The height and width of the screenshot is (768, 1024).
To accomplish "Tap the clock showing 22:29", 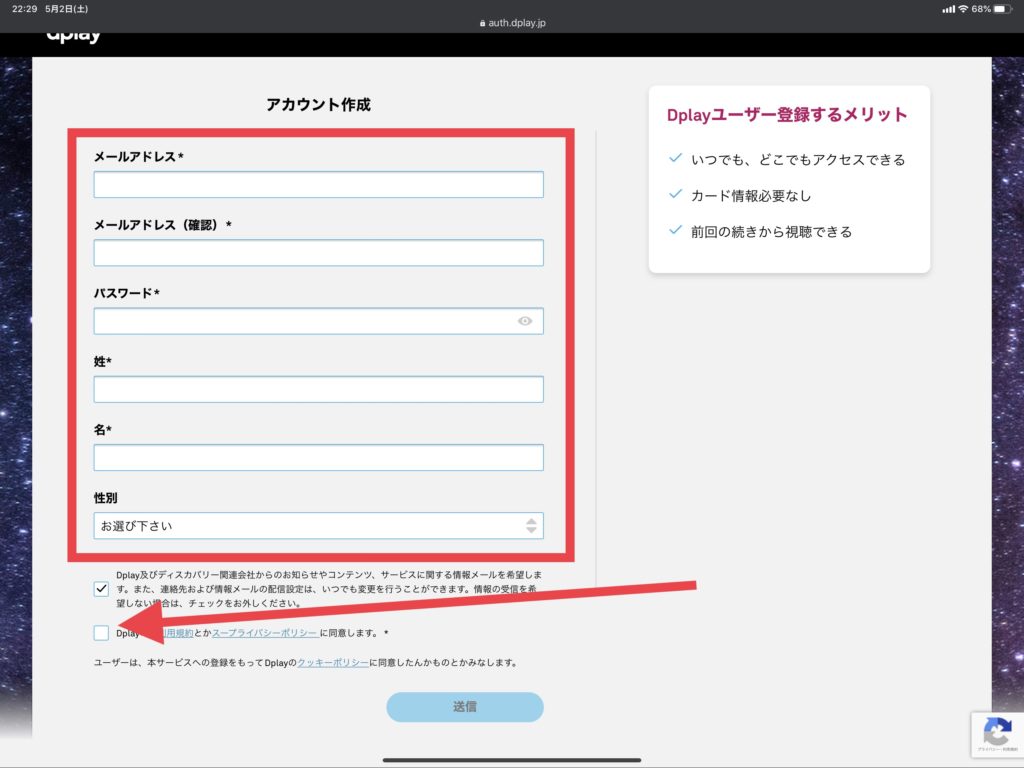I will click(24, 9).
